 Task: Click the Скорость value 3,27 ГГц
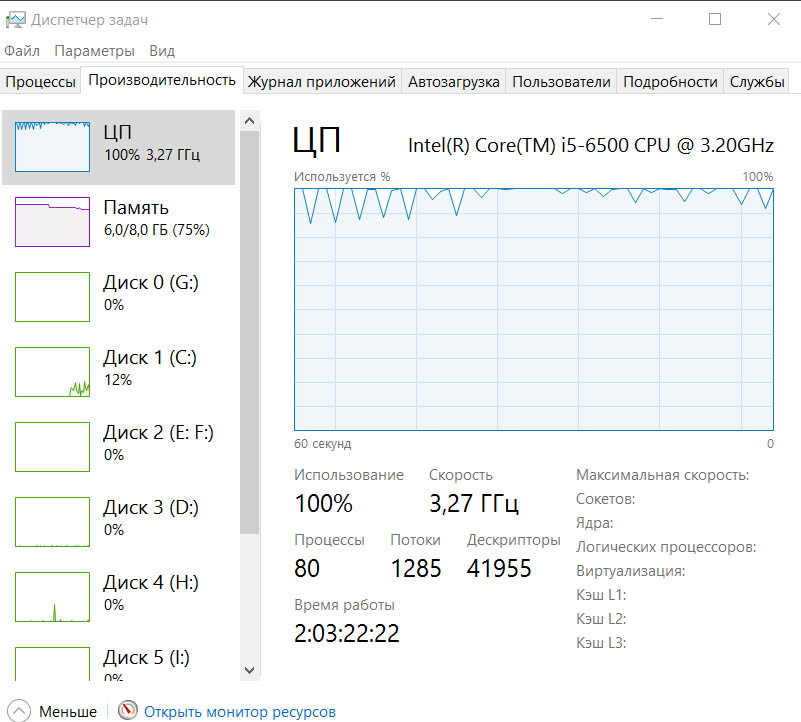[474, 504]
